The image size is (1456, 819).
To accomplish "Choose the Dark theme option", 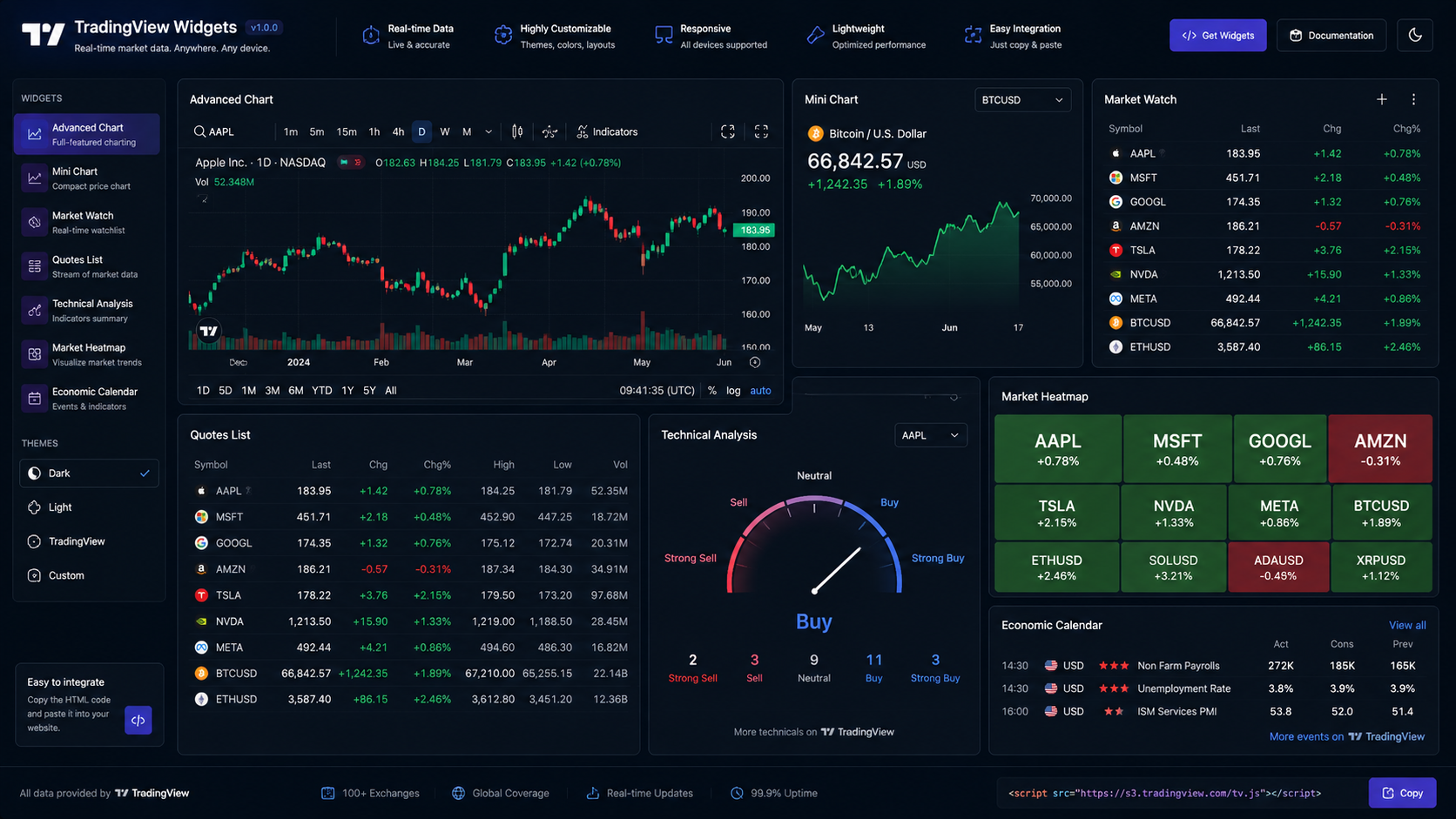I will click(89, 473).
